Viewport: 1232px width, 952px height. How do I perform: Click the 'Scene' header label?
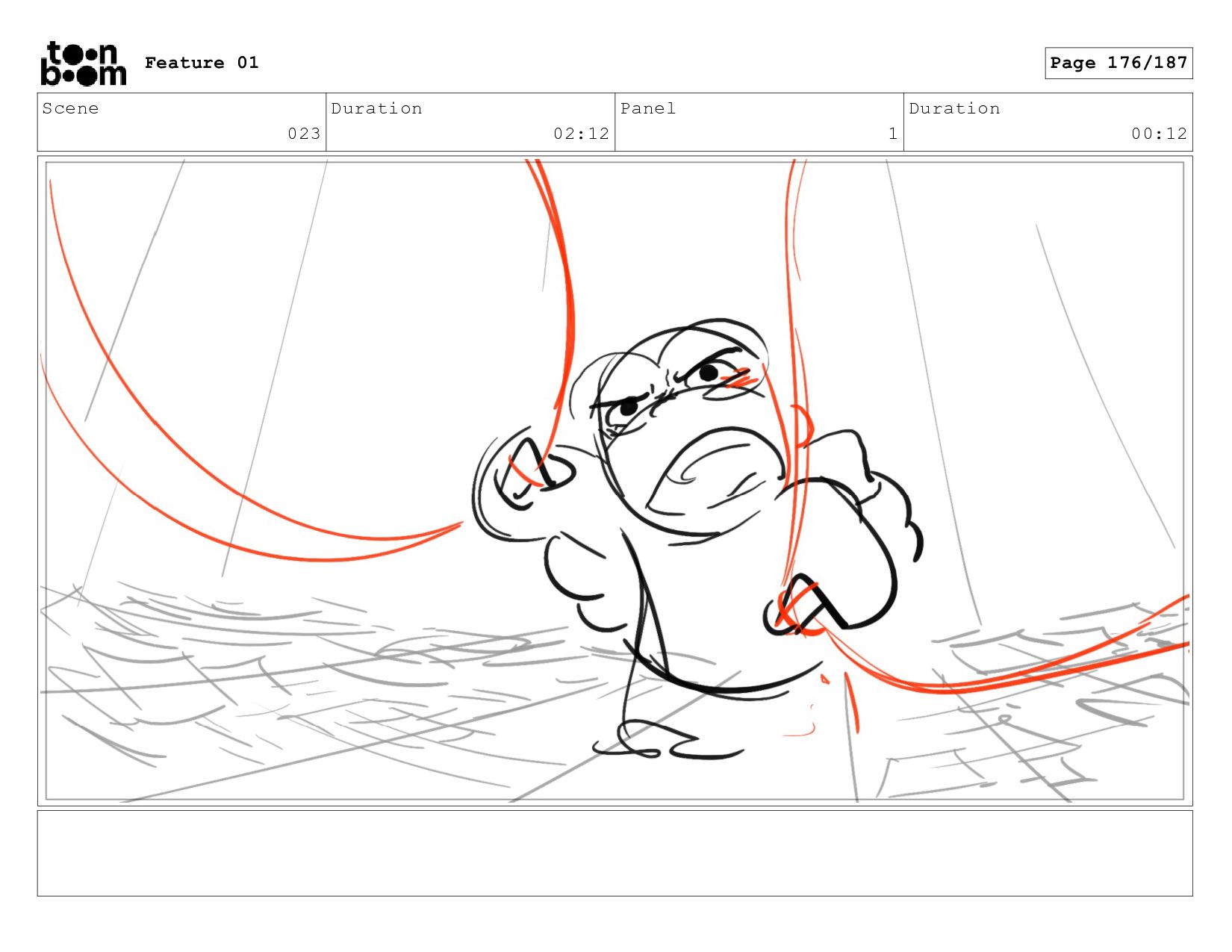(70, 108)
